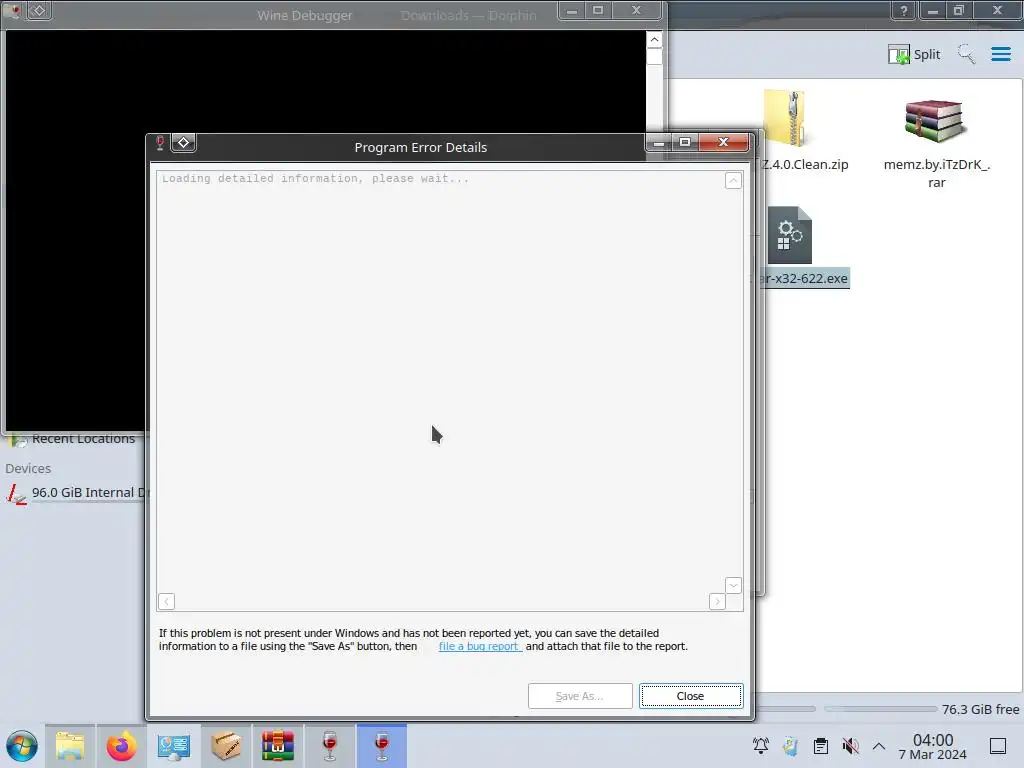Click the 'memz.by.iTzDrK_.rar' file name label
This screenshot has width=1024, height=768.
pos(936,173)
